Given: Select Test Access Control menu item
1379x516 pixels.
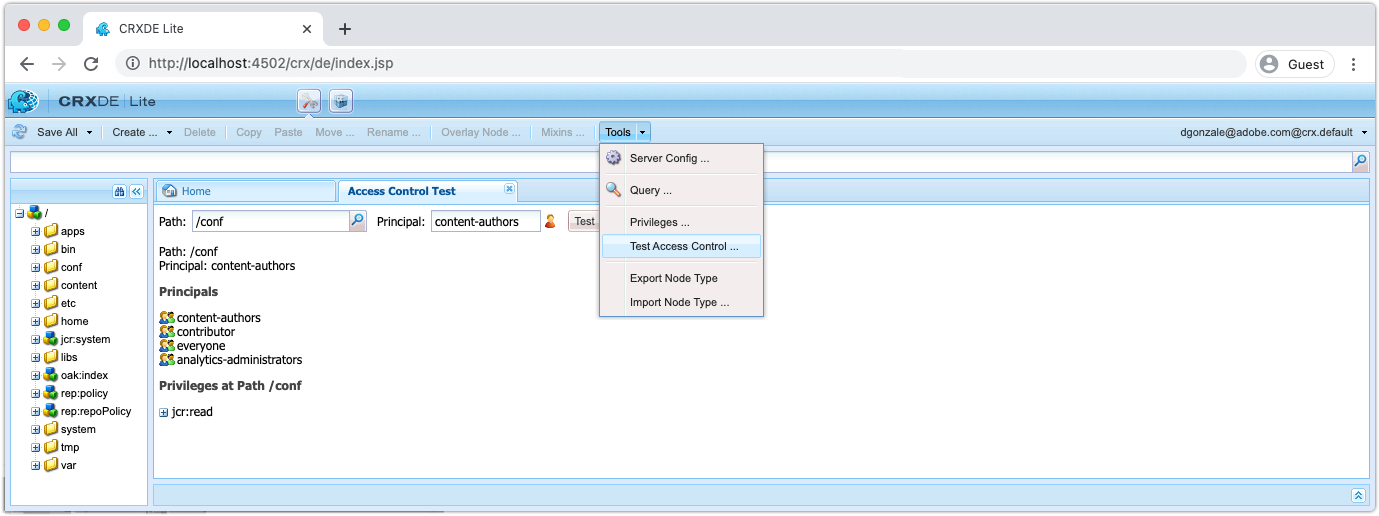Looking at the screenshot, I should 681,246.
